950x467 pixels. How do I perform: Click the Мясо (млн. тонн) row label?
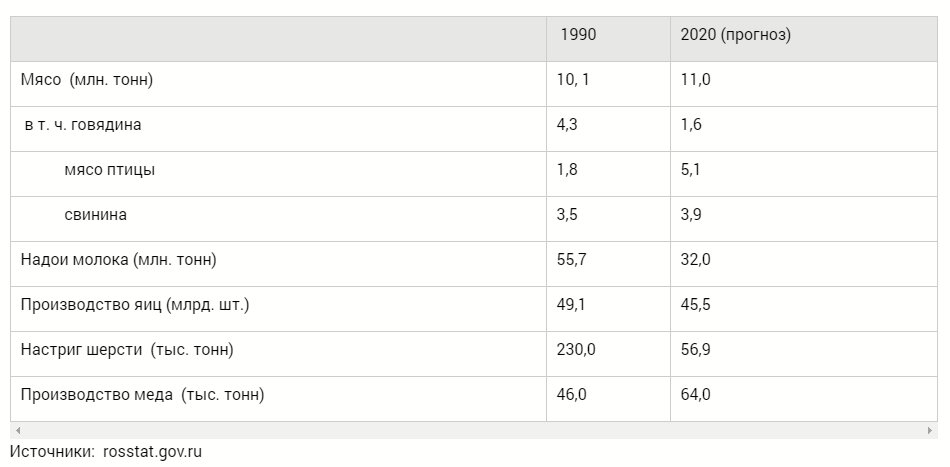click(x=87, y=80)
